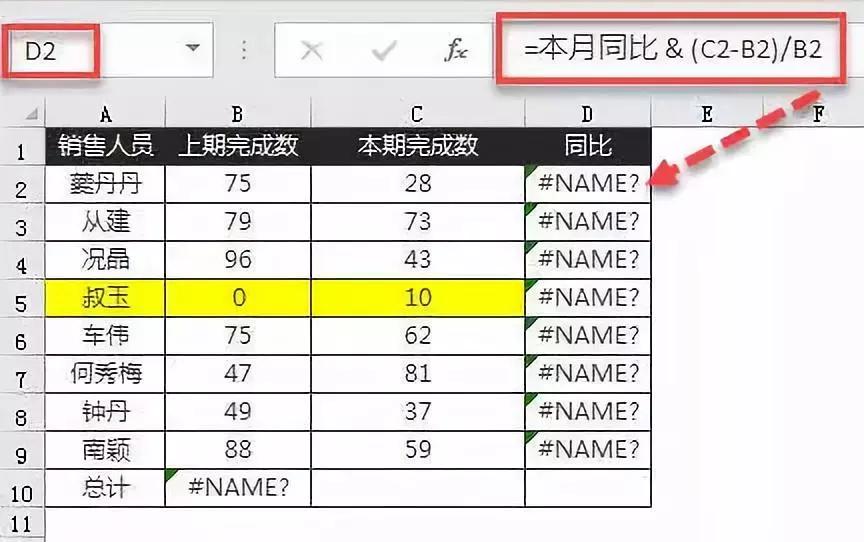Click the Select All corner triangle
Viewport: 864px width, 542px height.
pyautogui.click(x=31, y=114)
